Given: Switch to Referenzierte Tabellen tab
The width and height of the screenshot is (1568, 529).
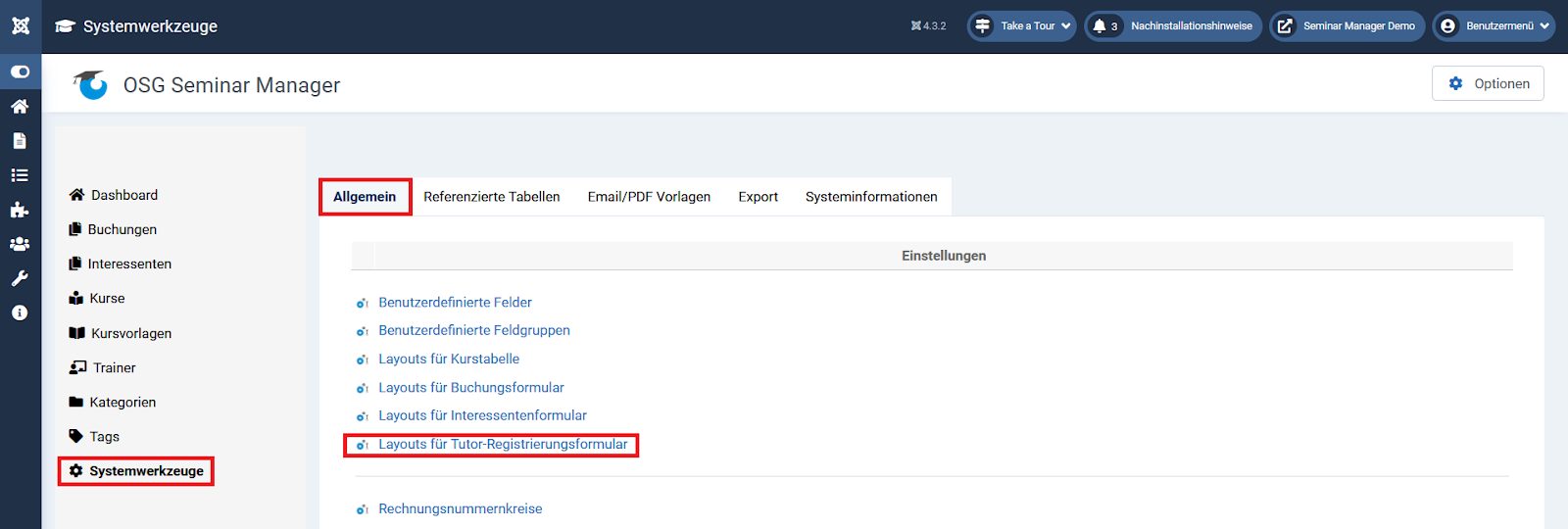Looking at the screenshot, I should [492, 197].
